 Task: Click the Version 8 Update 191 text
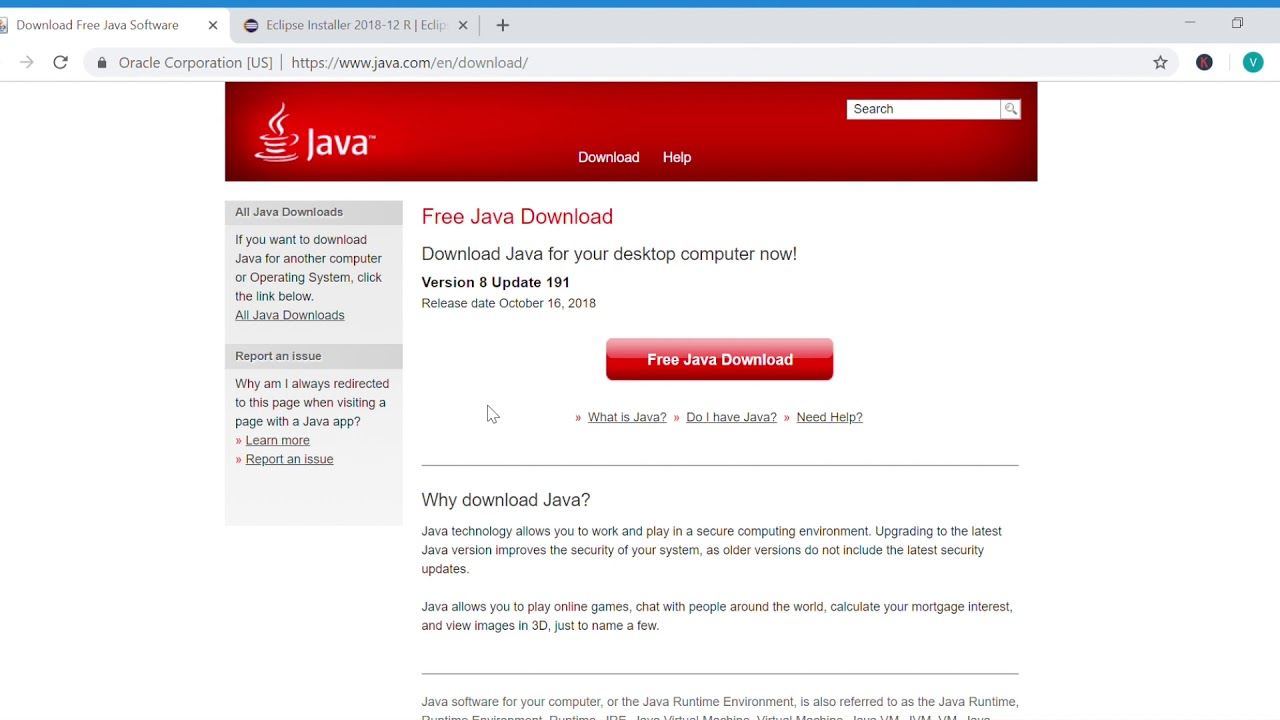click(x=495, y=282)
